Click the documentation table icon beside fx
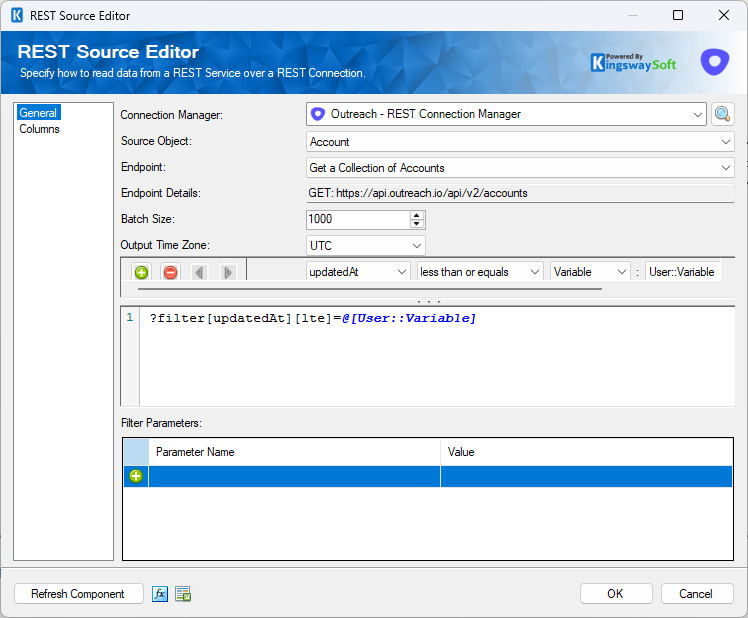Screen dimensions: 748x618 183,594
